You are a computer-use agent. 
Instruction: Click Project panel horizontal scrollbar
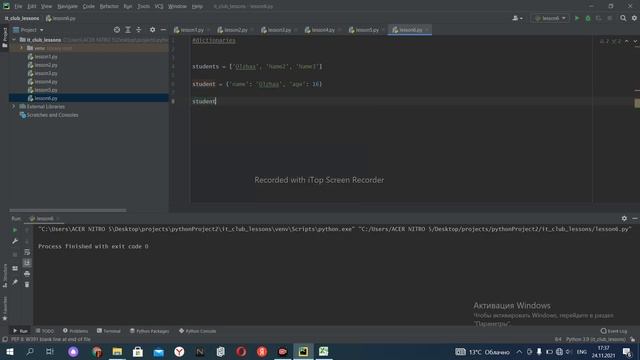click(68, 210)
